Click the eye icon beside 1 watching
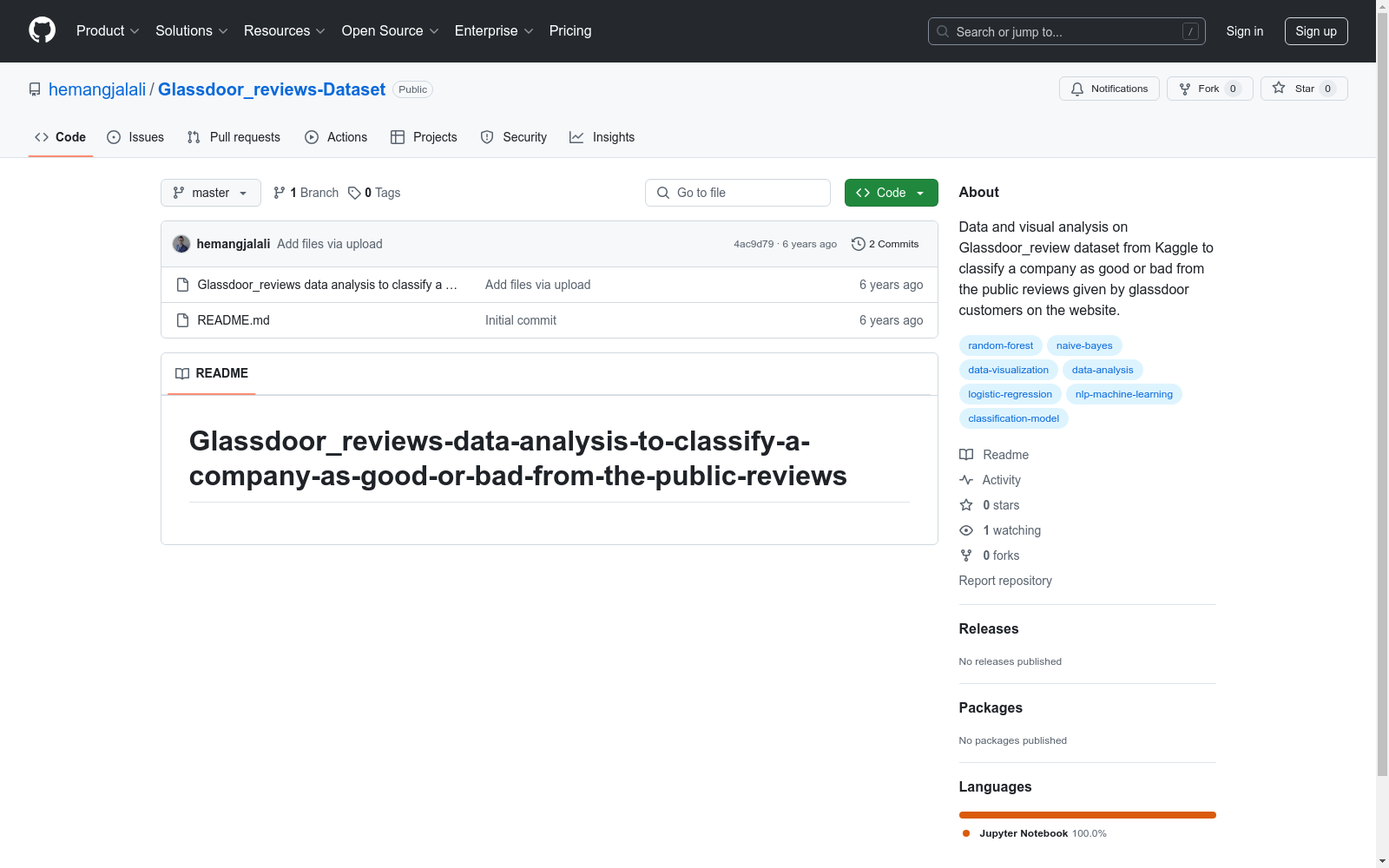 coord(966,530)
